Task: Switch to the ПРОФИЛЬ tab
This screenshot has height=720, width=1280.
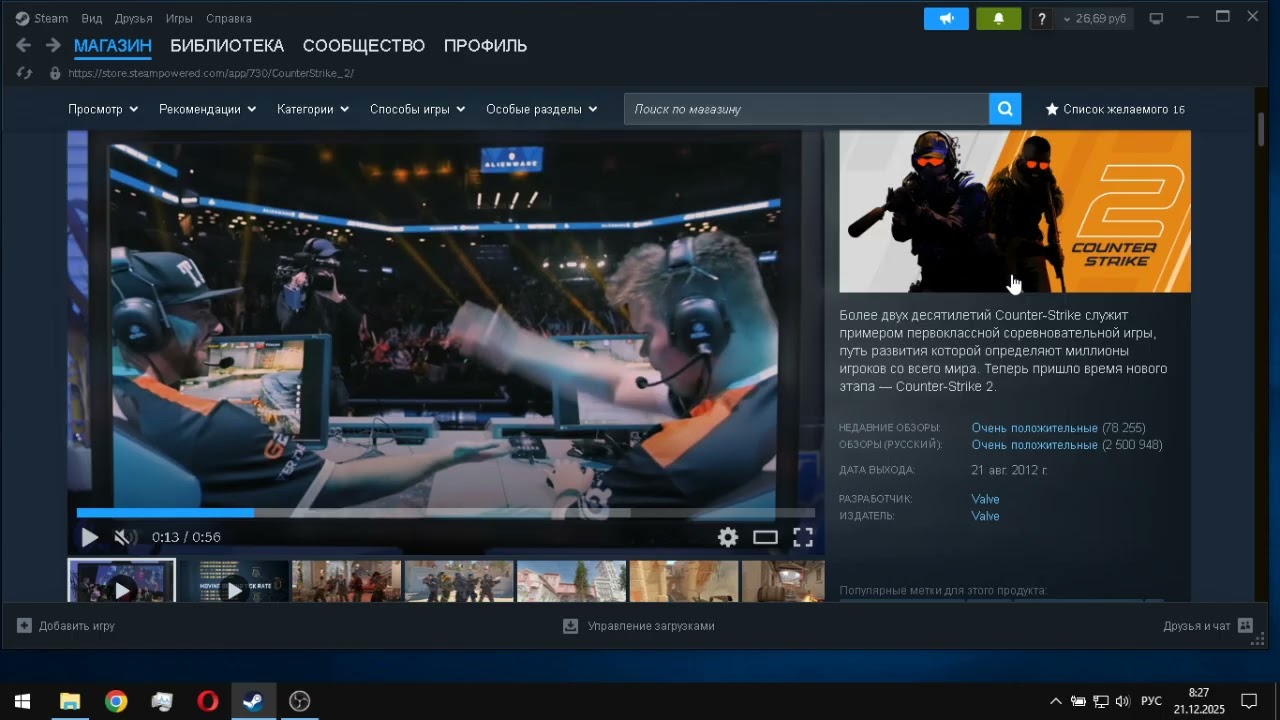Action: tap(485, 45)
